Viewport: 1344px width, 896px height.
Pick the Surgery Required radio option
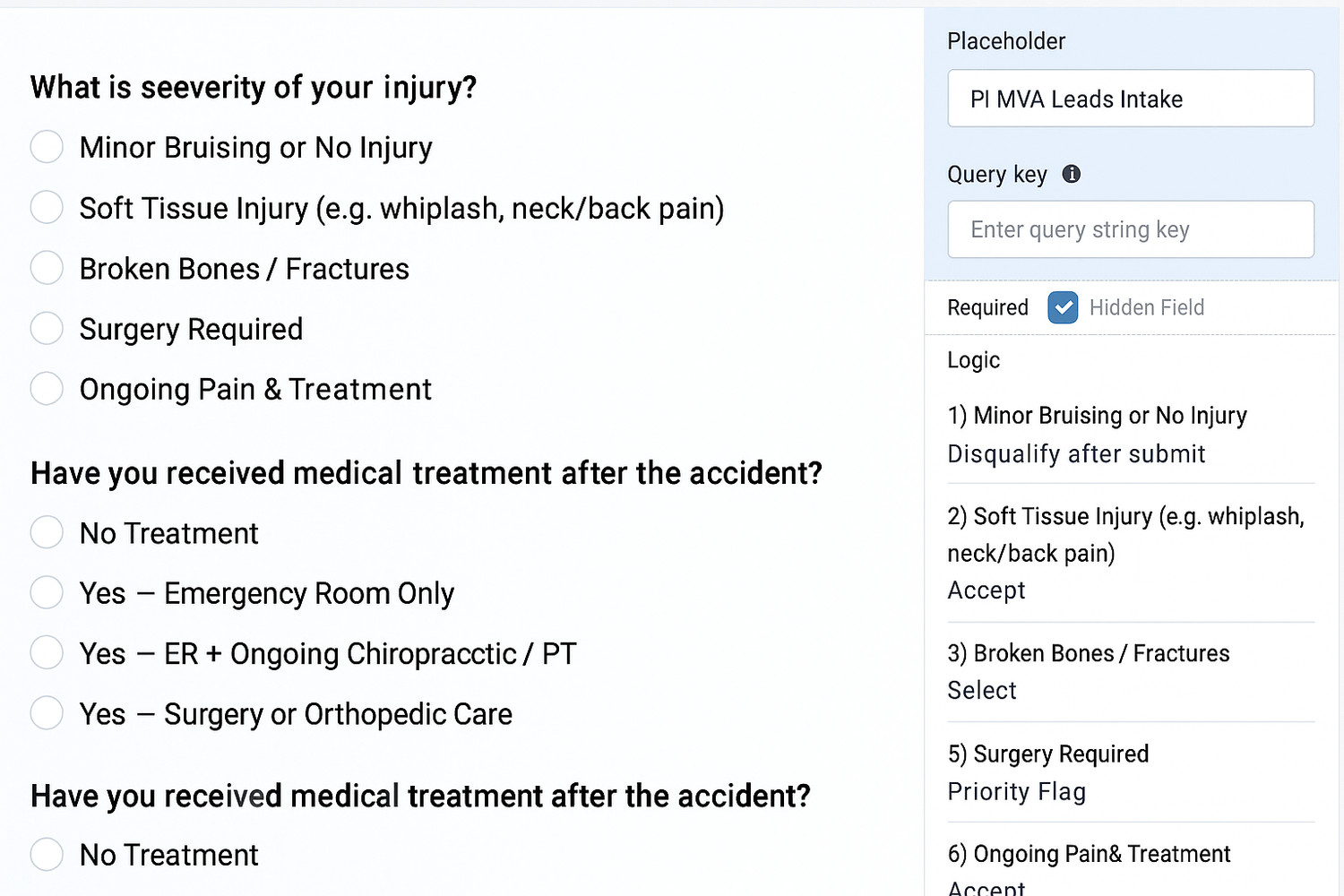click(x=47, y=329)
